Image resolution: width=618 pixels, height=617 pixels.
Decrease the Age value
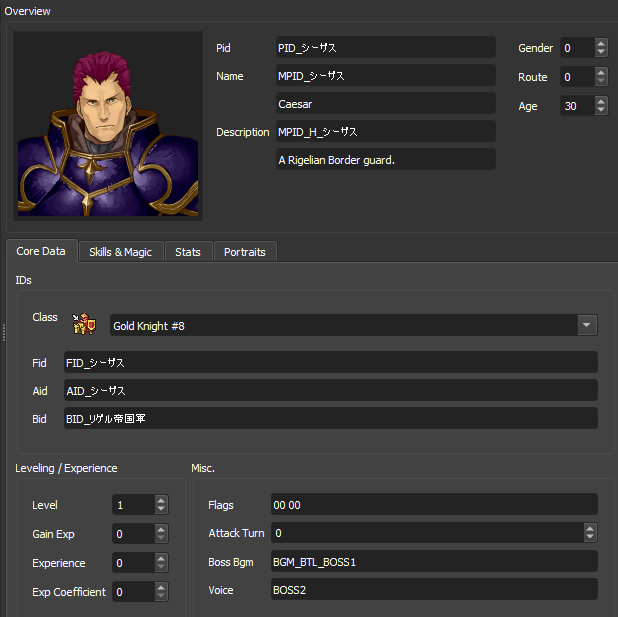click(601, 110)
